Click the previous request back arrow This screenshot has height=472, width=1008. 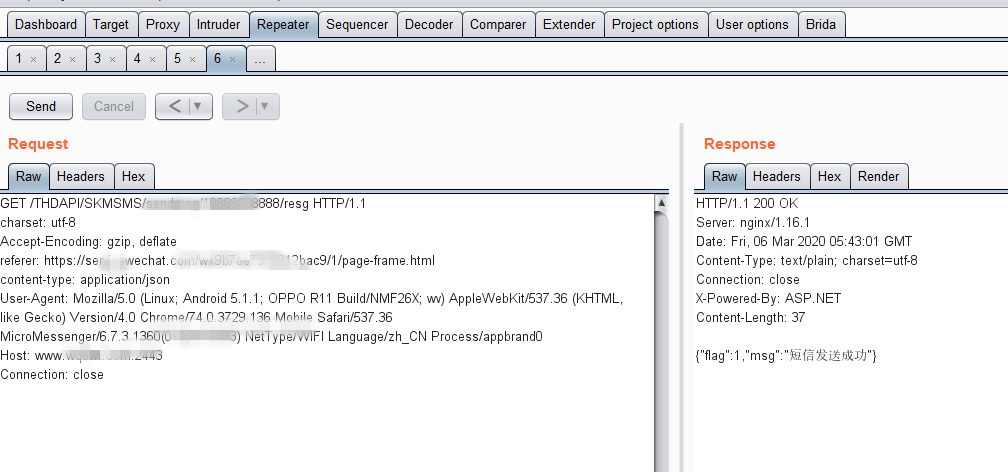coord(173,106)
